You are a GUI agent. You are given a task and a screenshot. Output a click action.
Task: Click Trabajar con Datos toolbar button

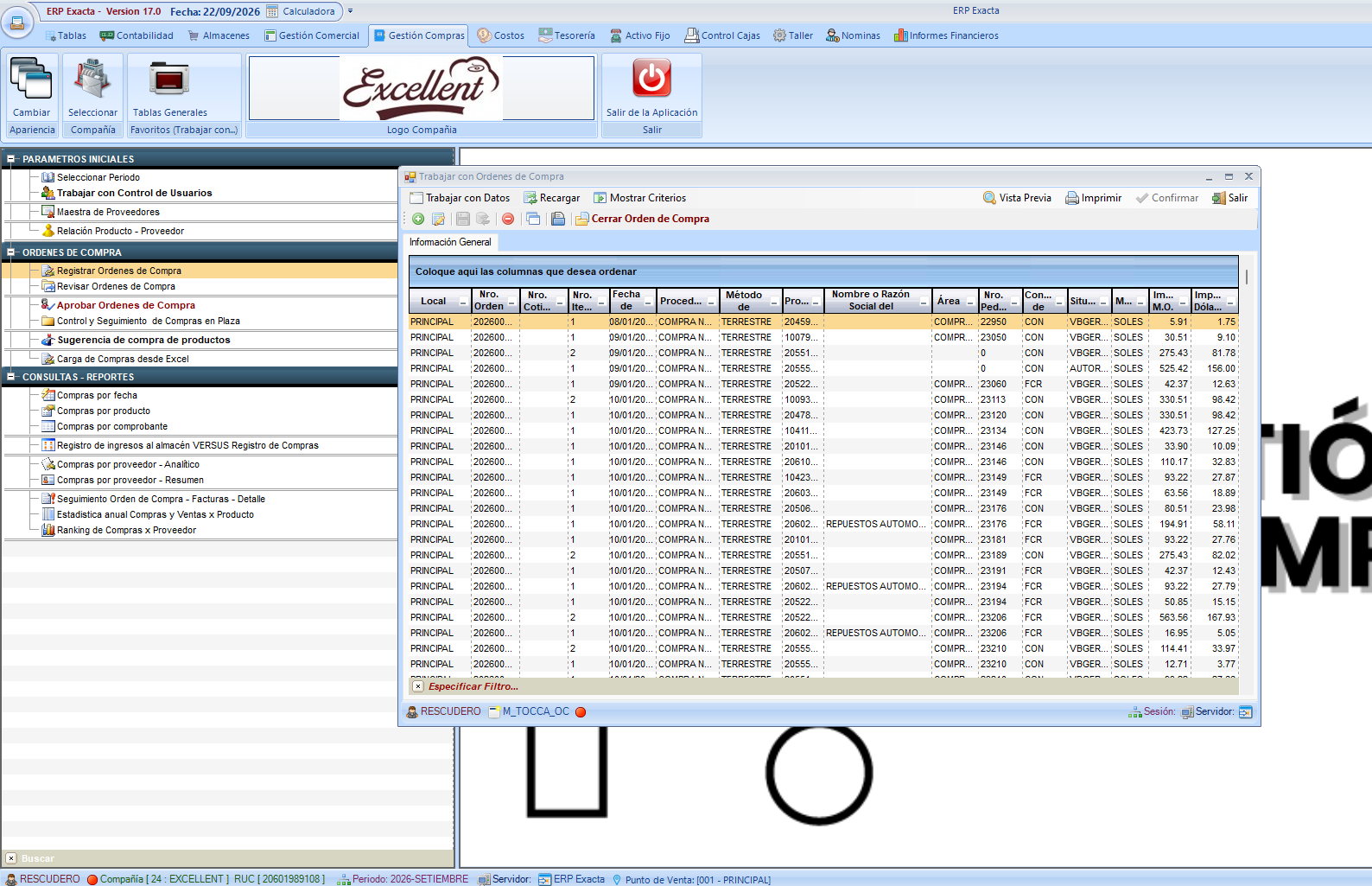pos(460,198)
